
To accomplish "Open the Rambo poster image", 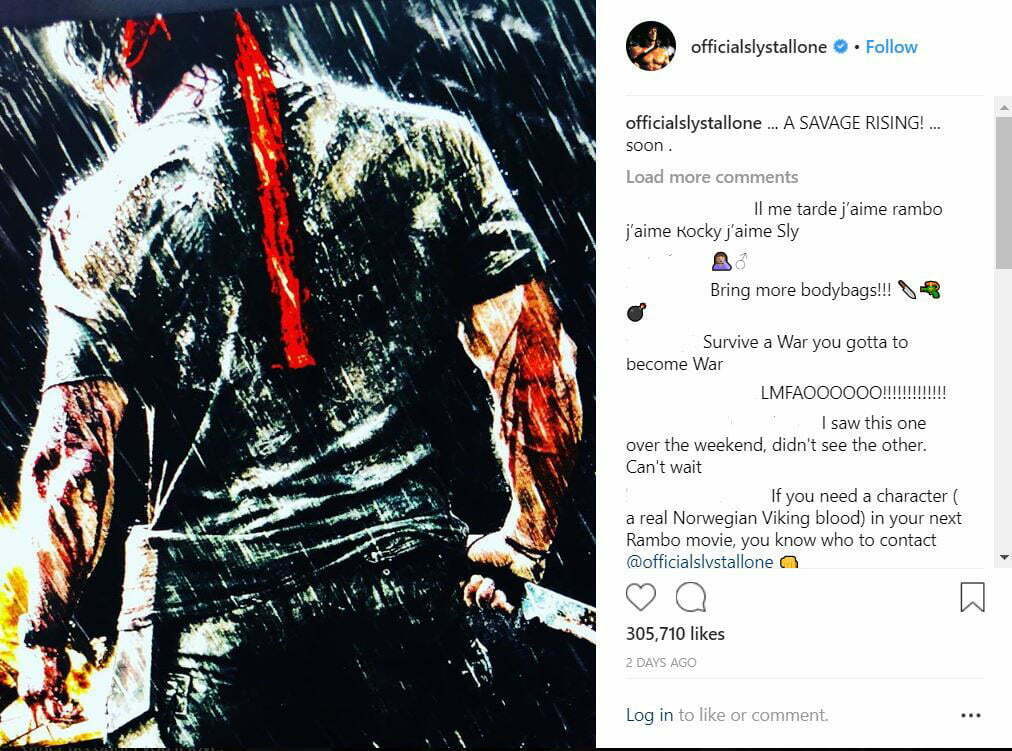I will coord(298,376).
